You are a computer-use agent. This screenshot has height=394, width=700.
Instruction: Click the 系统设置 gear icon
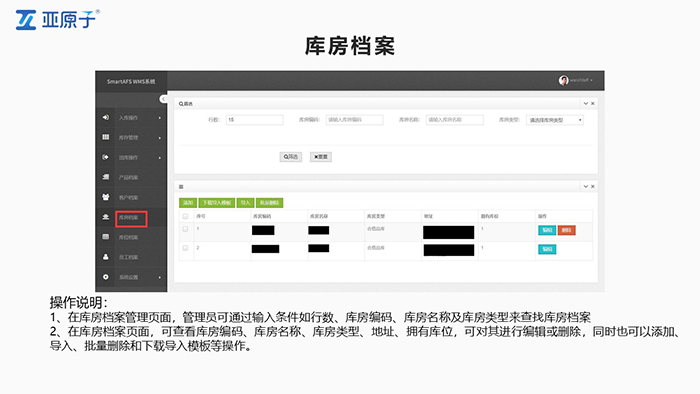point(106,277)
